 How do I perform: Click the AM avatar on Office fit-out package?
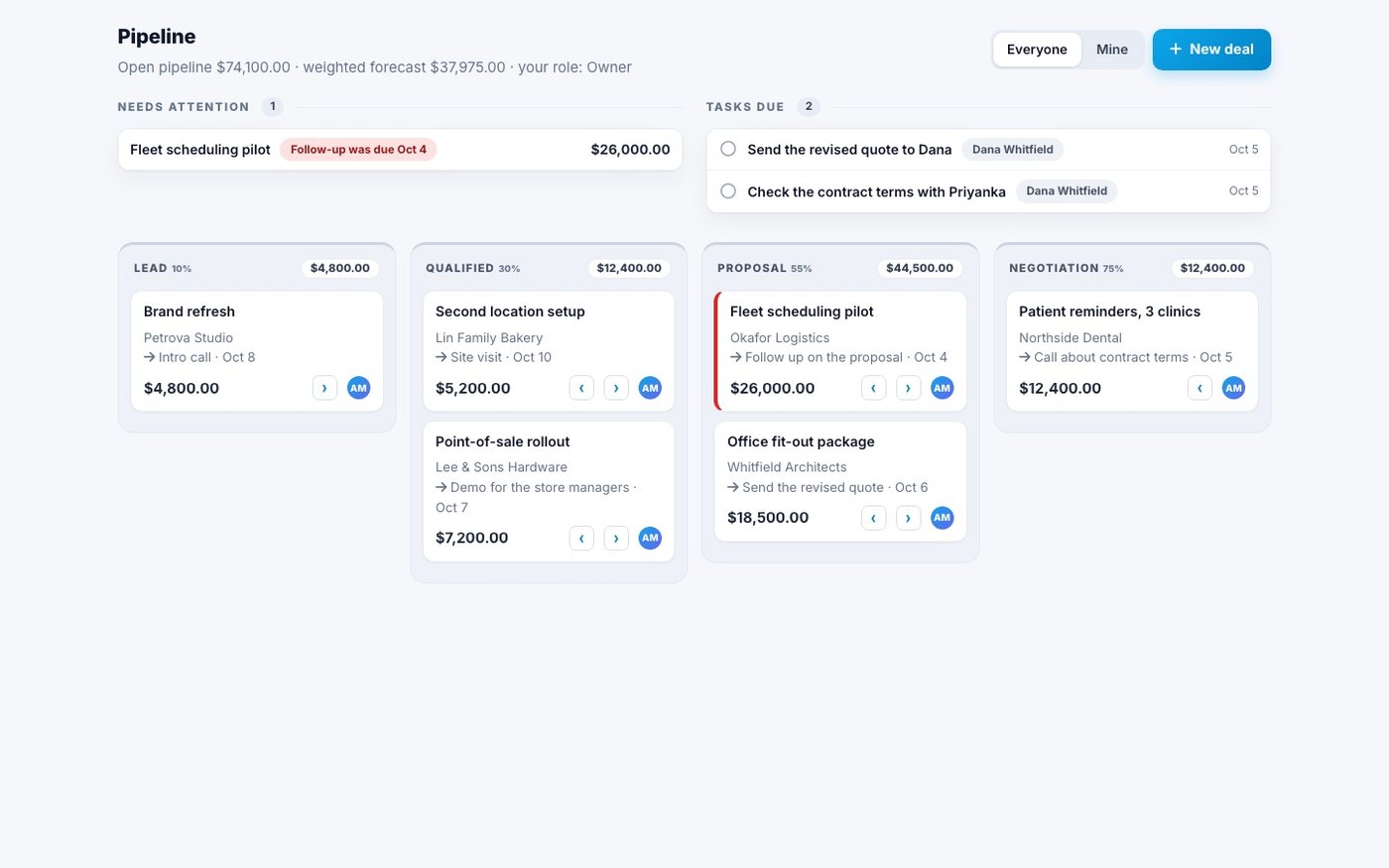943,518
